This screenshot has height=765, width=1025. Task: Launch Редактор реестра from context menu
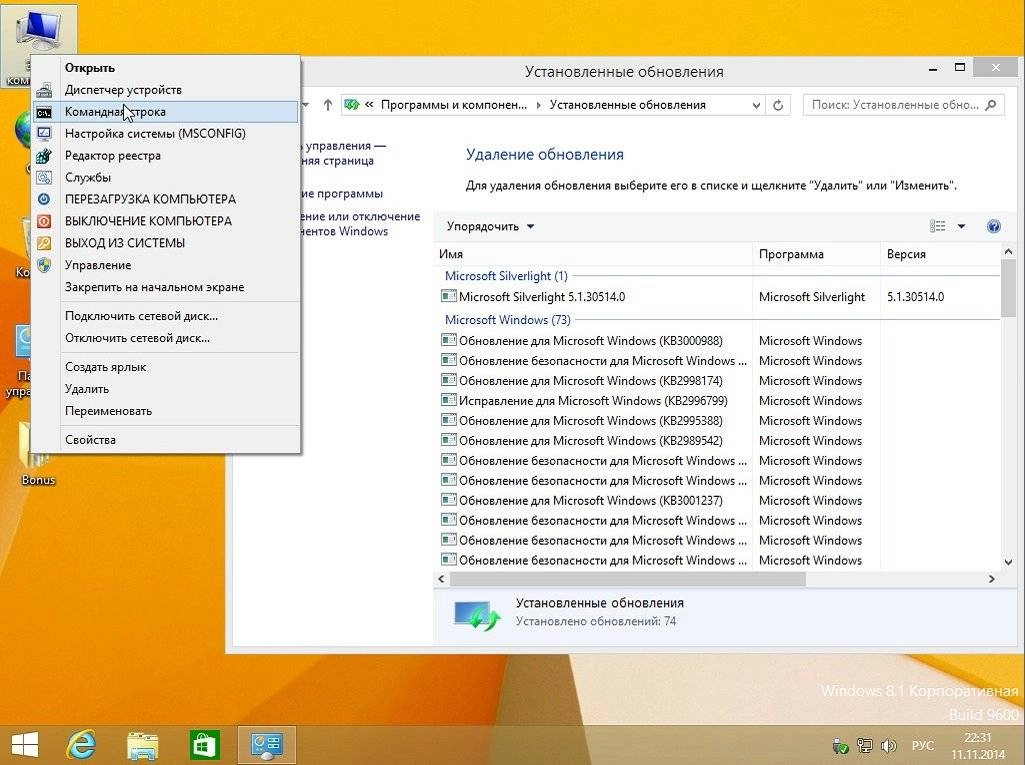coord(167,156)
